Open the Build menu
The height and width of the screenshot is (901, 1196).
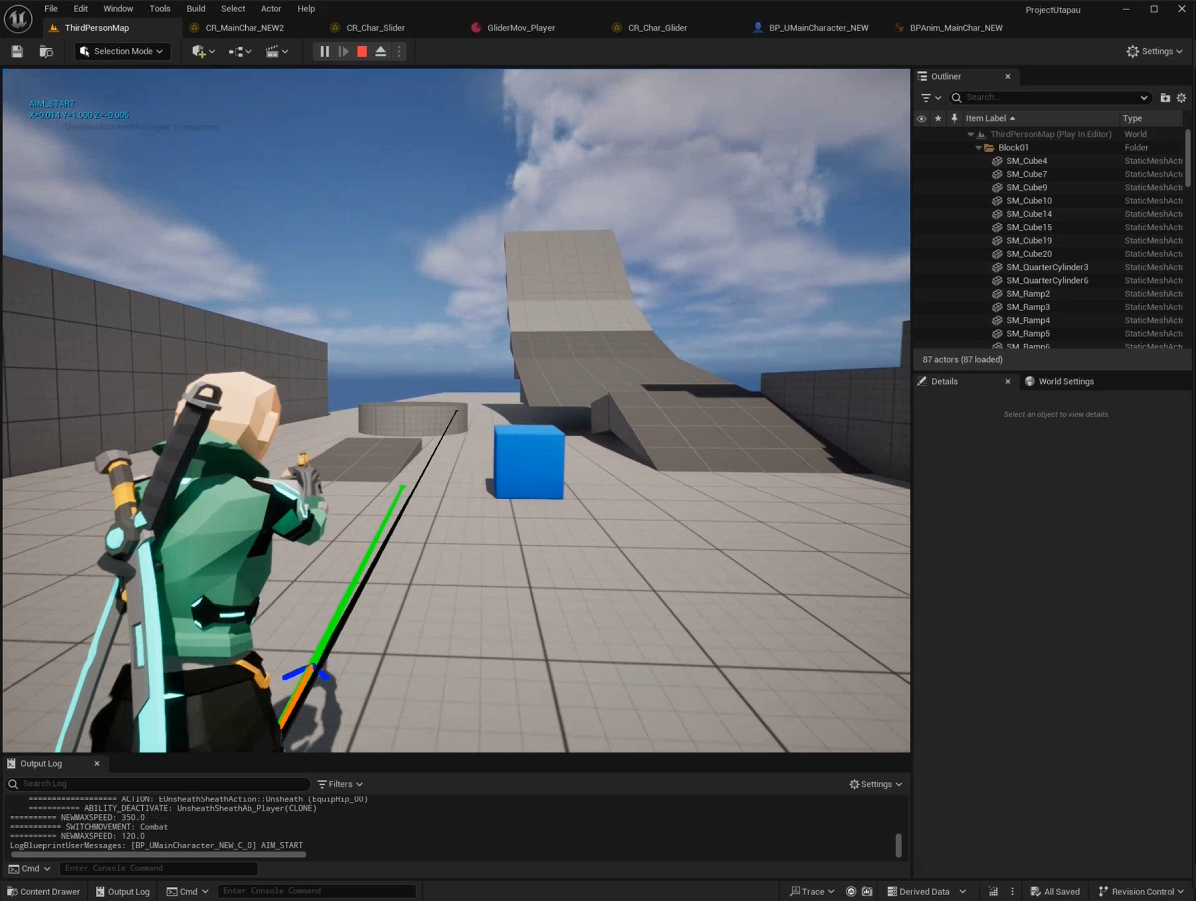[x=196, y=9]
